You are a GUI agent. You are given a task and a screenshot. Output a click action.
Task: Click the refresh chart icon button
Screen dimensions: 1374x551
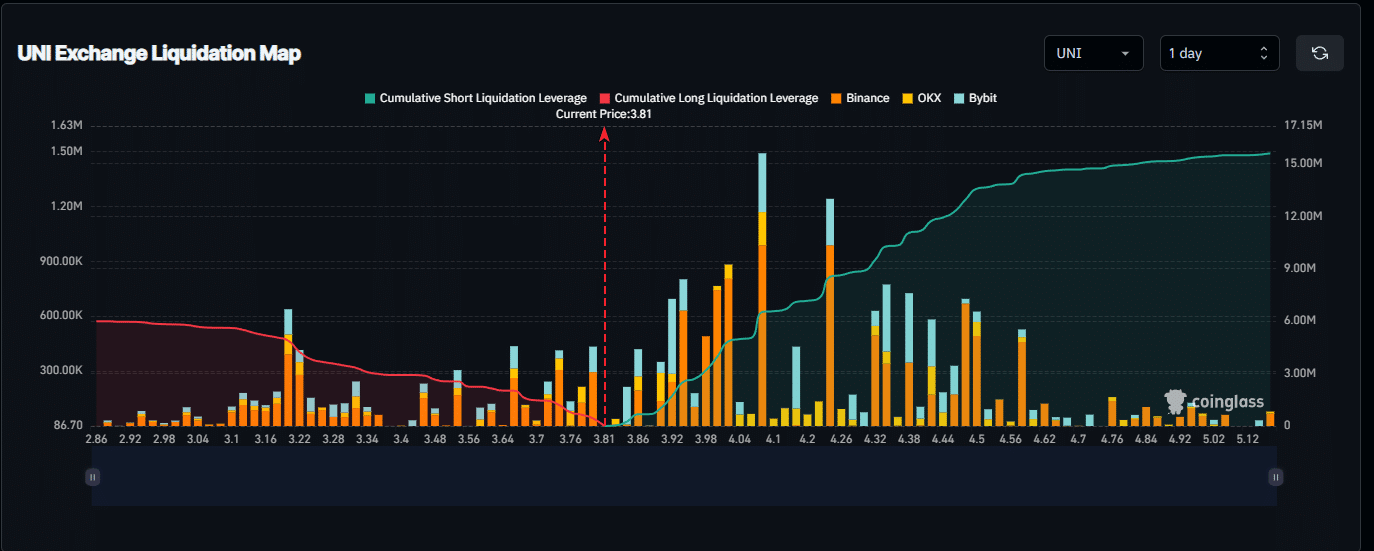click(1319, 53)
